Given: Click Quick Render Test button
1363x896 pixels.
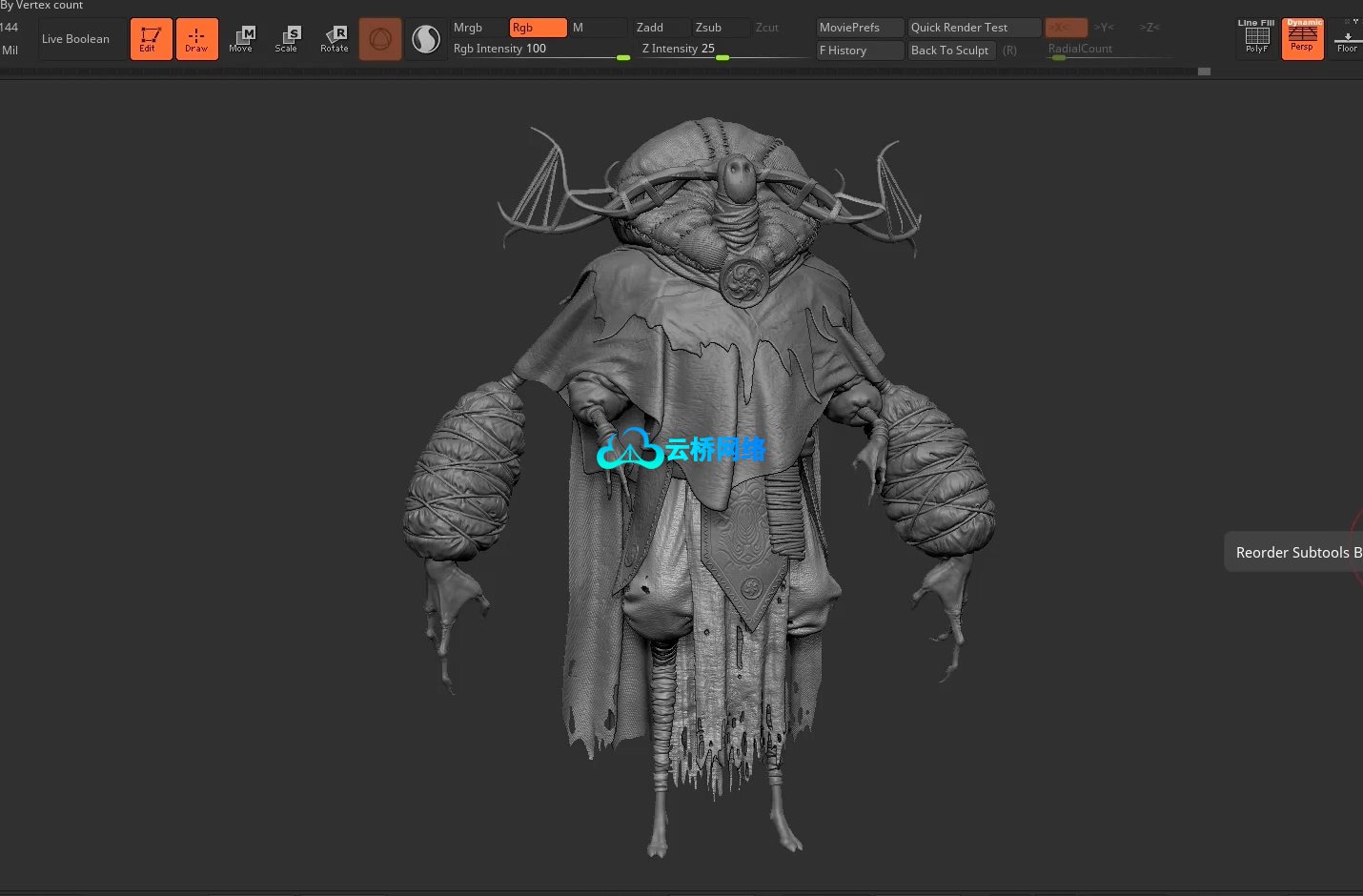Looking at the screenshot, I should [973, 28].
